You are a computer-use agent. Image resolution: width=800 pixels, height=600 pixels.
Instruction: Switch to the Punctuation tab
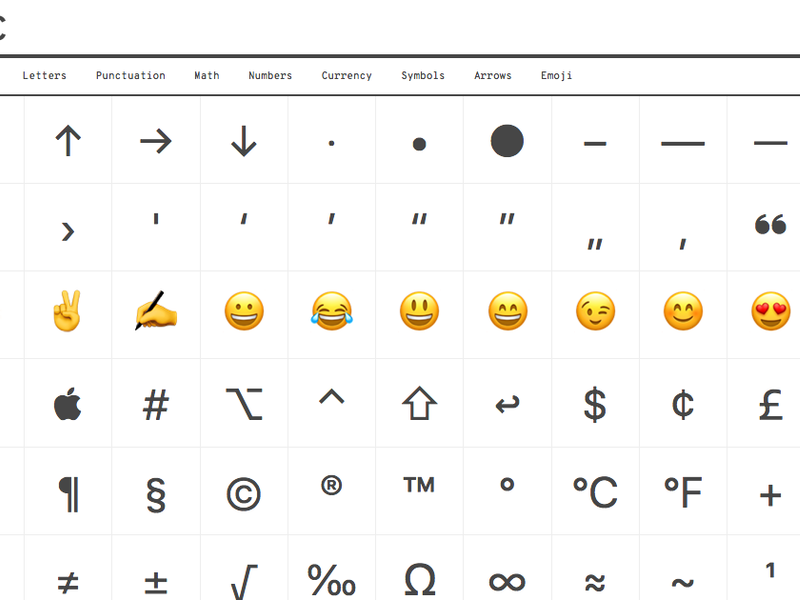[130, 76]
